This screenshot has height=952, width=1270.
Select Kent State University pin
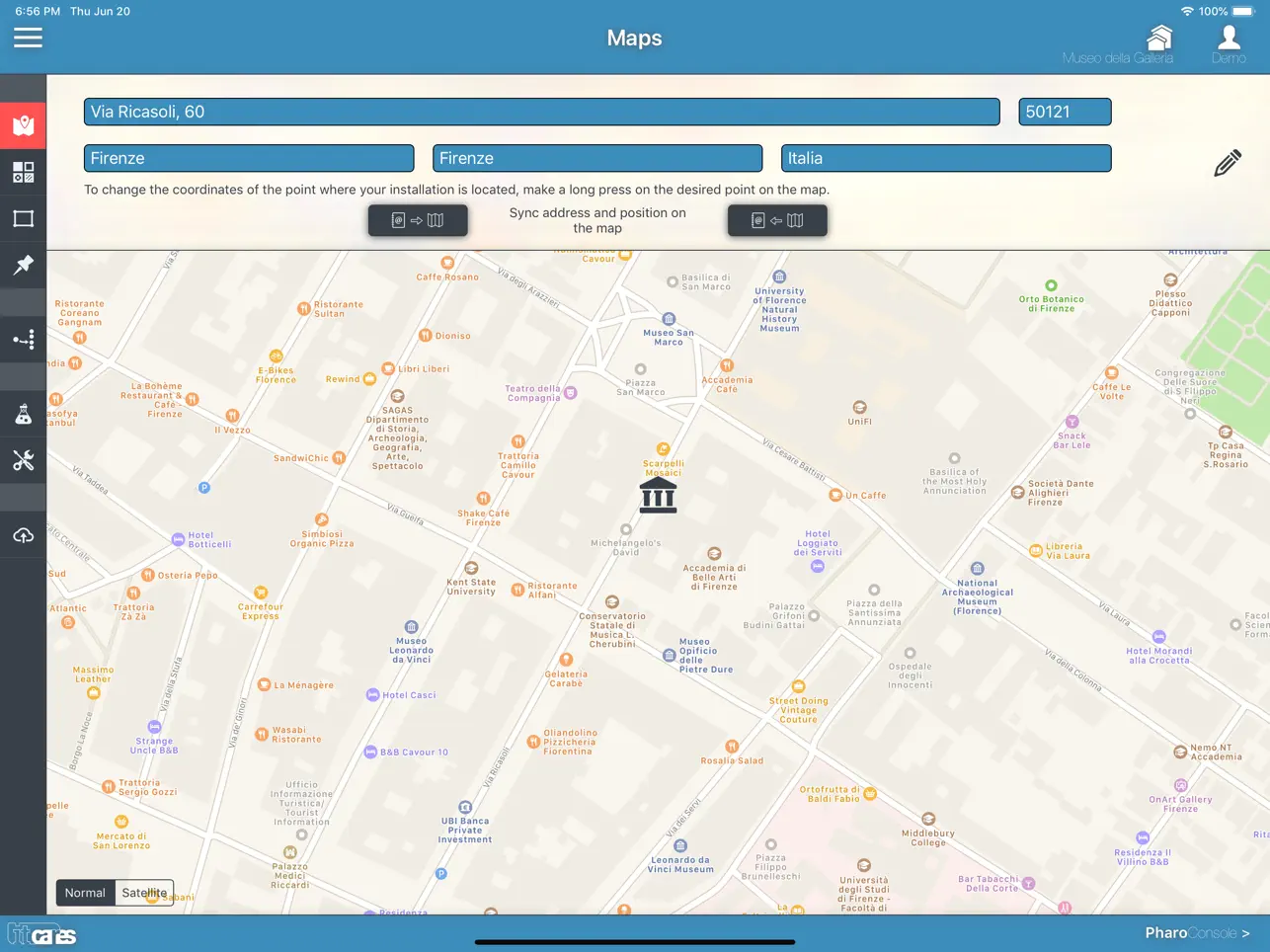pyautogui.click(x=471, y=568)
